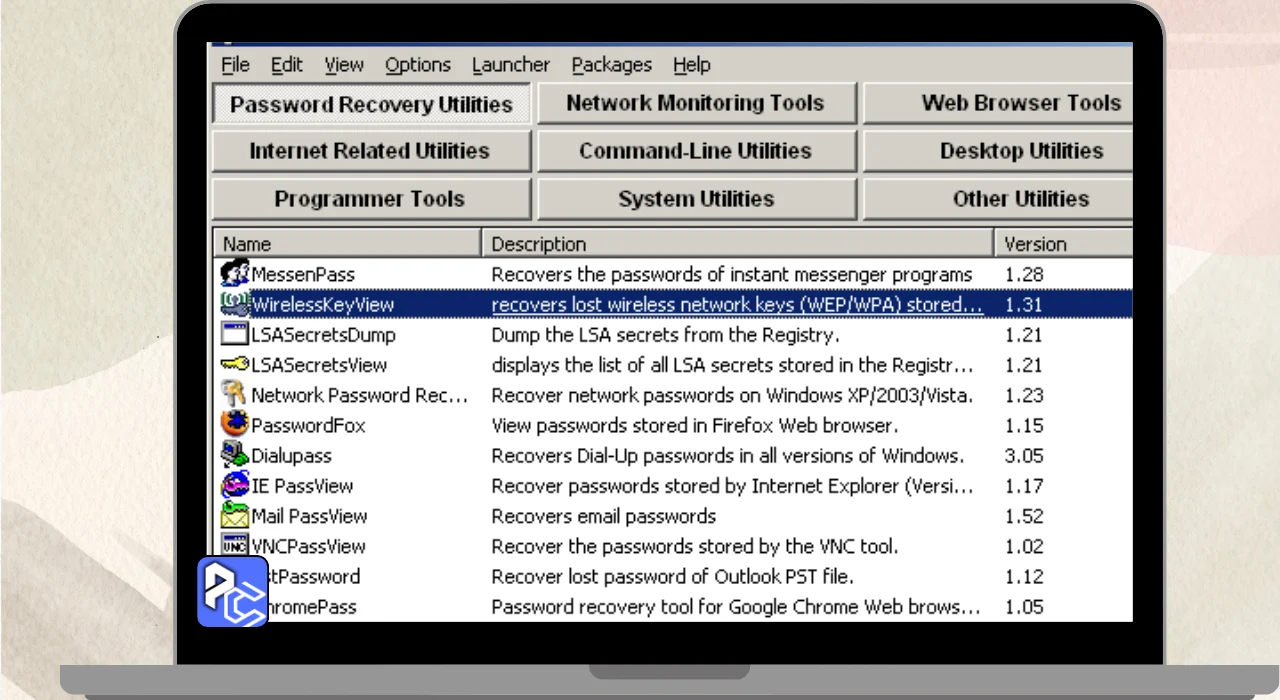Sort list by Name column header
1280x700 pixels.
[347, 244]
